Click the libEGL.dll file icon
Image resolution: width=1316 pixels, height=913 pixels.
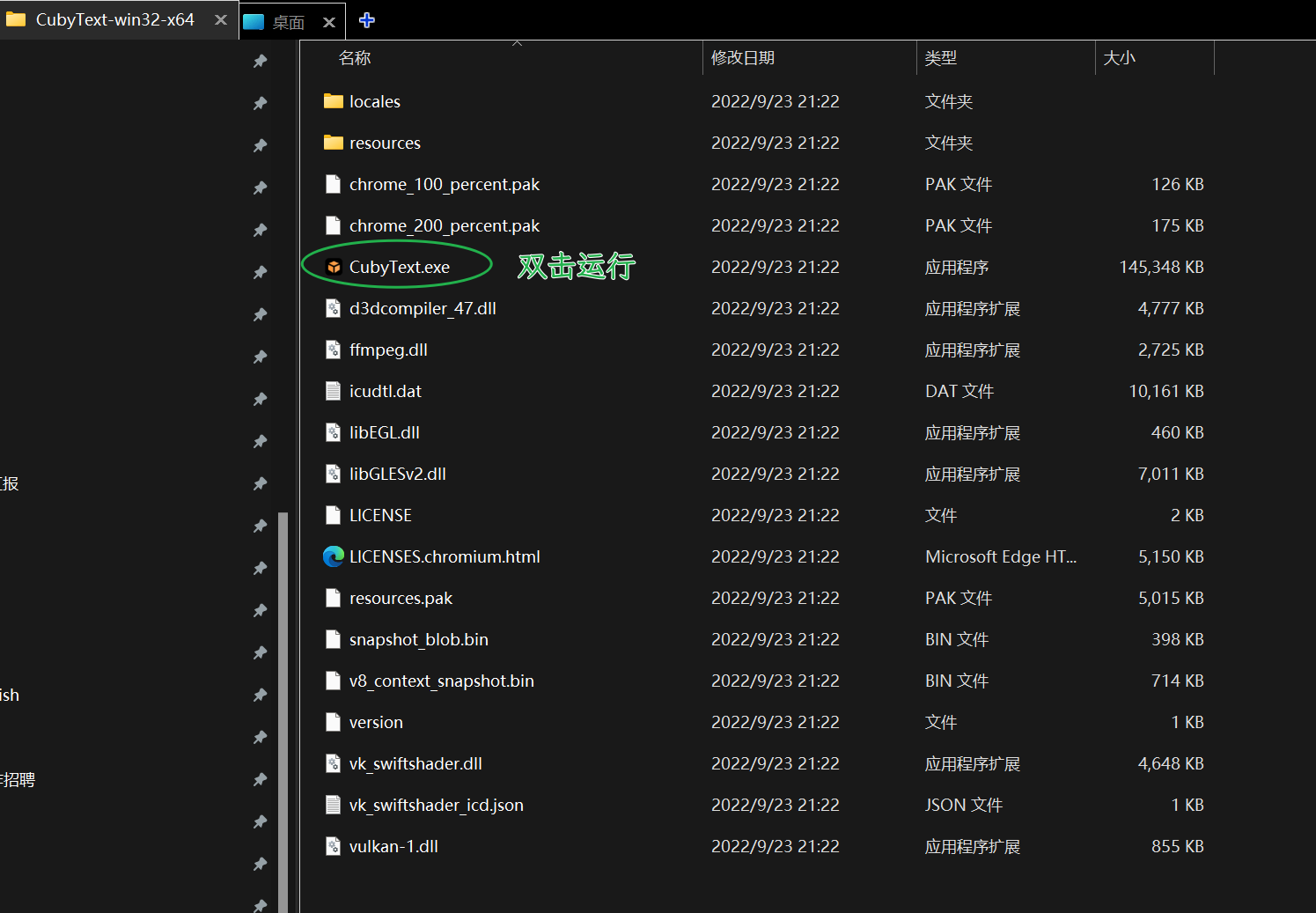click(333, 432)
